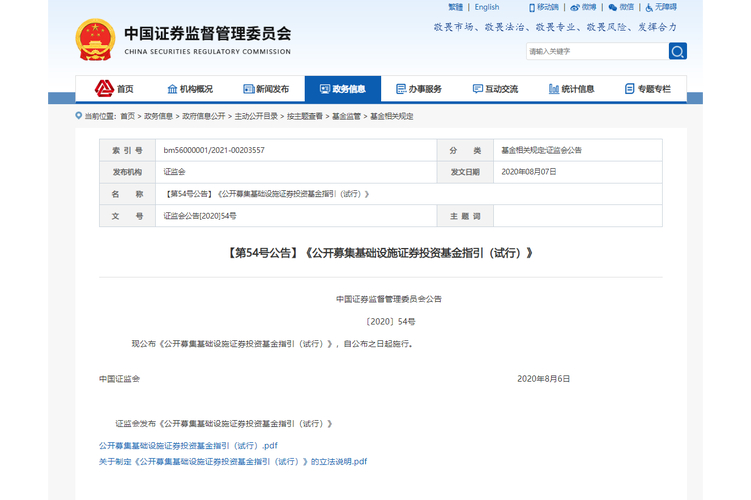Click the building icon beside 机构概况
The width and height of the screenshot is (751, 500).
click(x=172, y=89)
